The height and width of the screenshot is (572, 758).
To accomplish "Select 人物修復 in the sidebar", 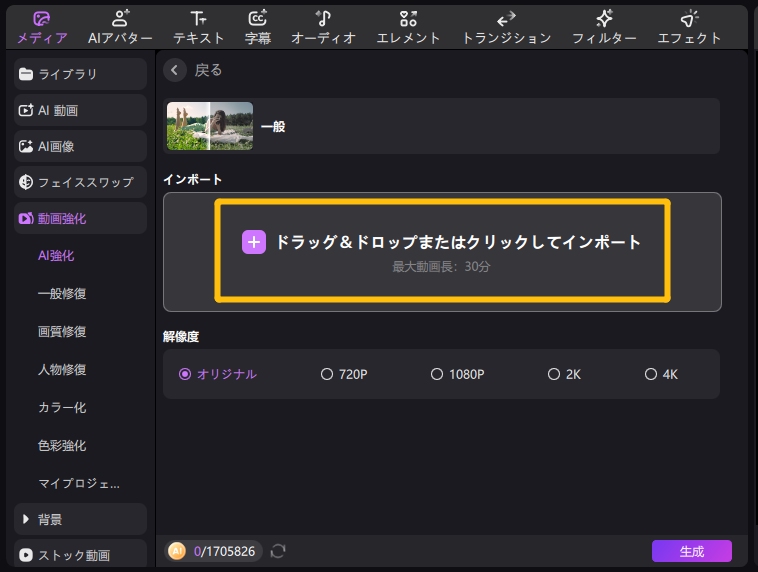I will point(62,370).
